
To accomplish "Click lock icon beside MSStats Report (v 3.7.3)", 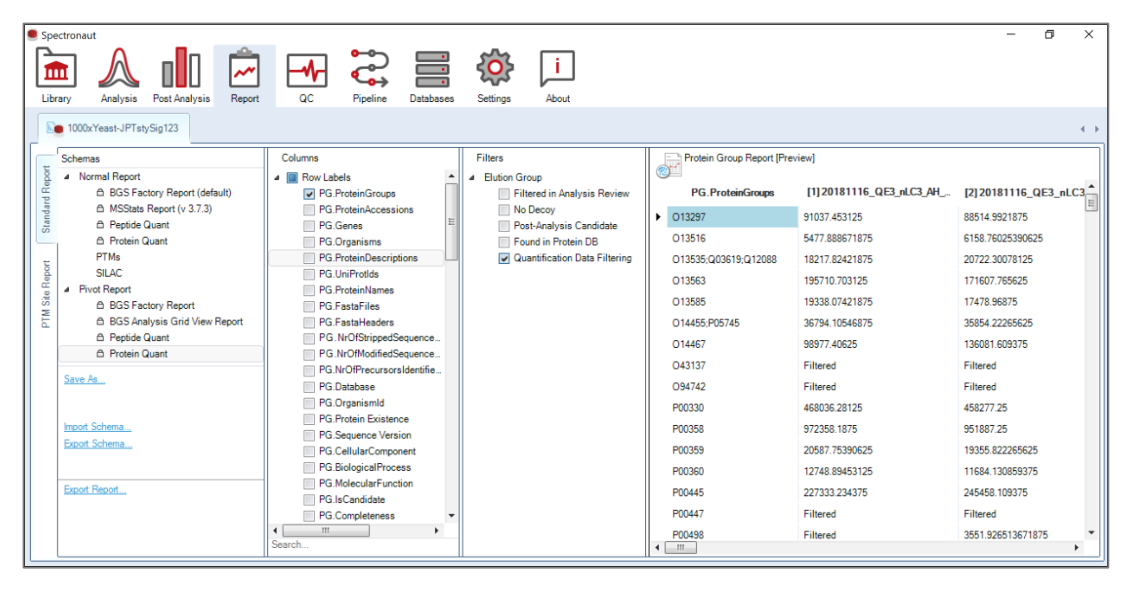I will point(100,209).
